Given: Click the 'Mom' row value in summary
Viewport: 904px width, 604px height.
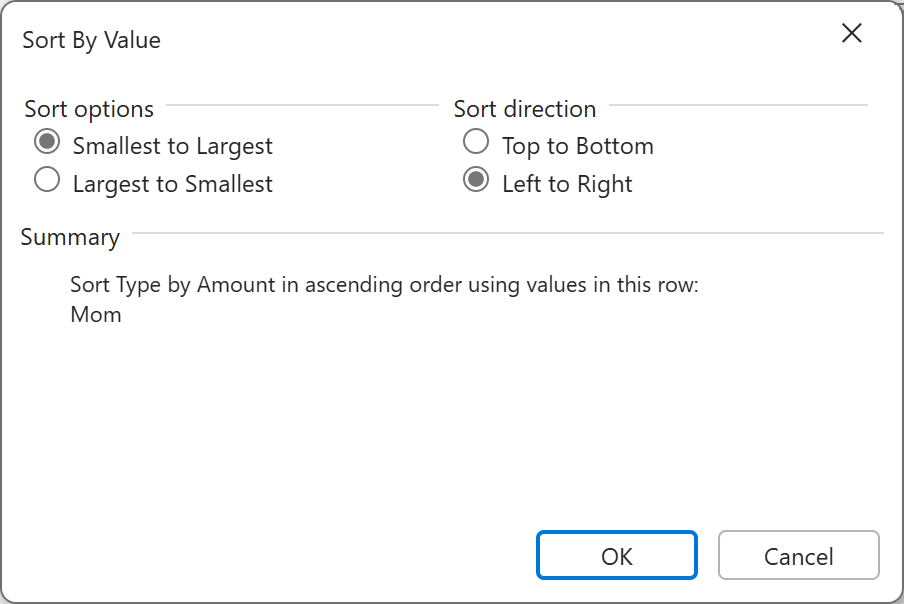Looking at the screenshot, I should click(96, 314).
